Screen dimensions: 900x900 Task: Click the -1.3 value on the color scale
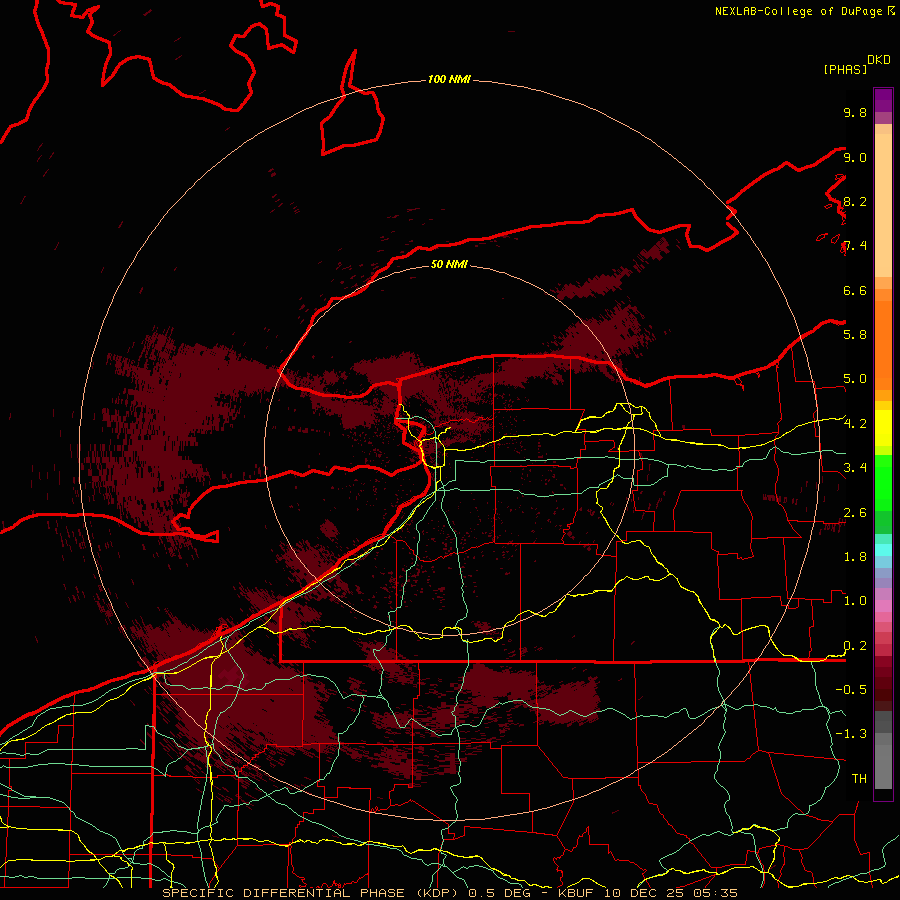pos(851,734)
